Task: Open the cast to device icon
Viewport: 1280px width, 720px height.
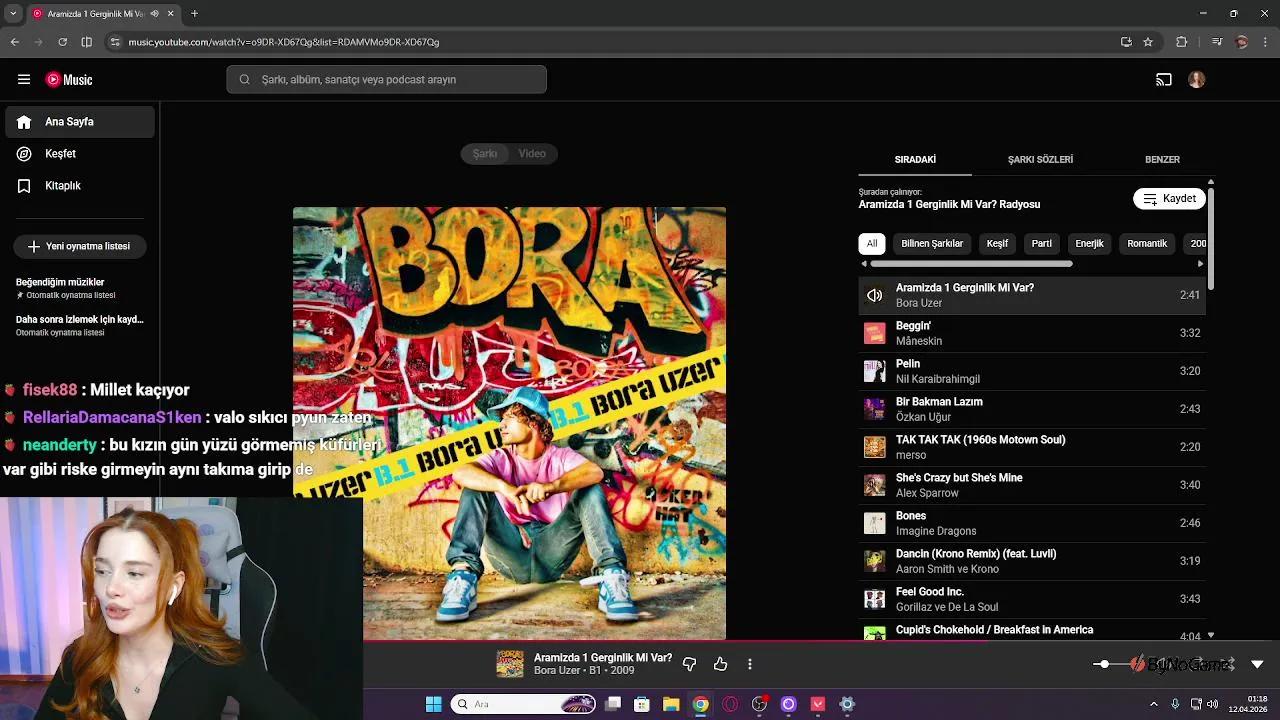Action: [1164, 80]
